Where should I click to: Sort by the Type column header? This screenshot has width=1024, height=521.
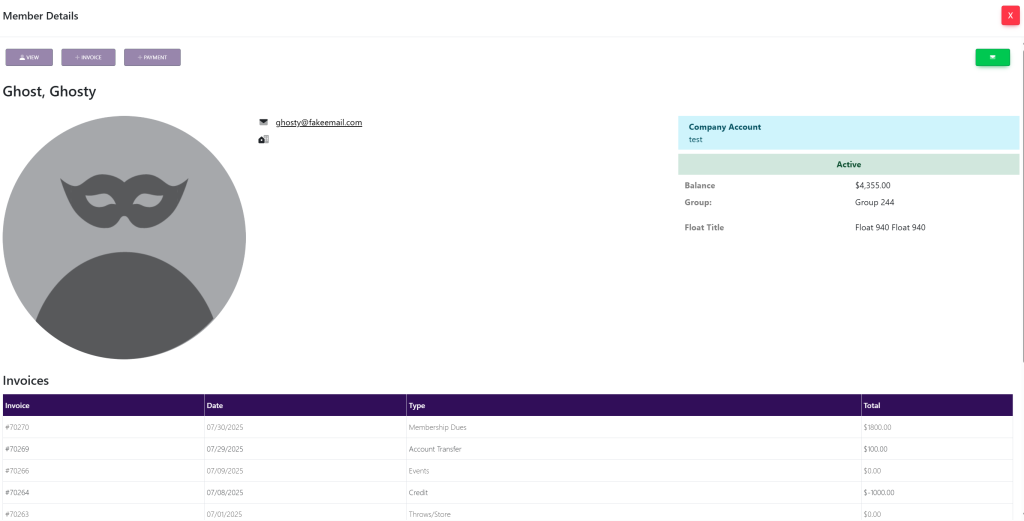point(417,406)
